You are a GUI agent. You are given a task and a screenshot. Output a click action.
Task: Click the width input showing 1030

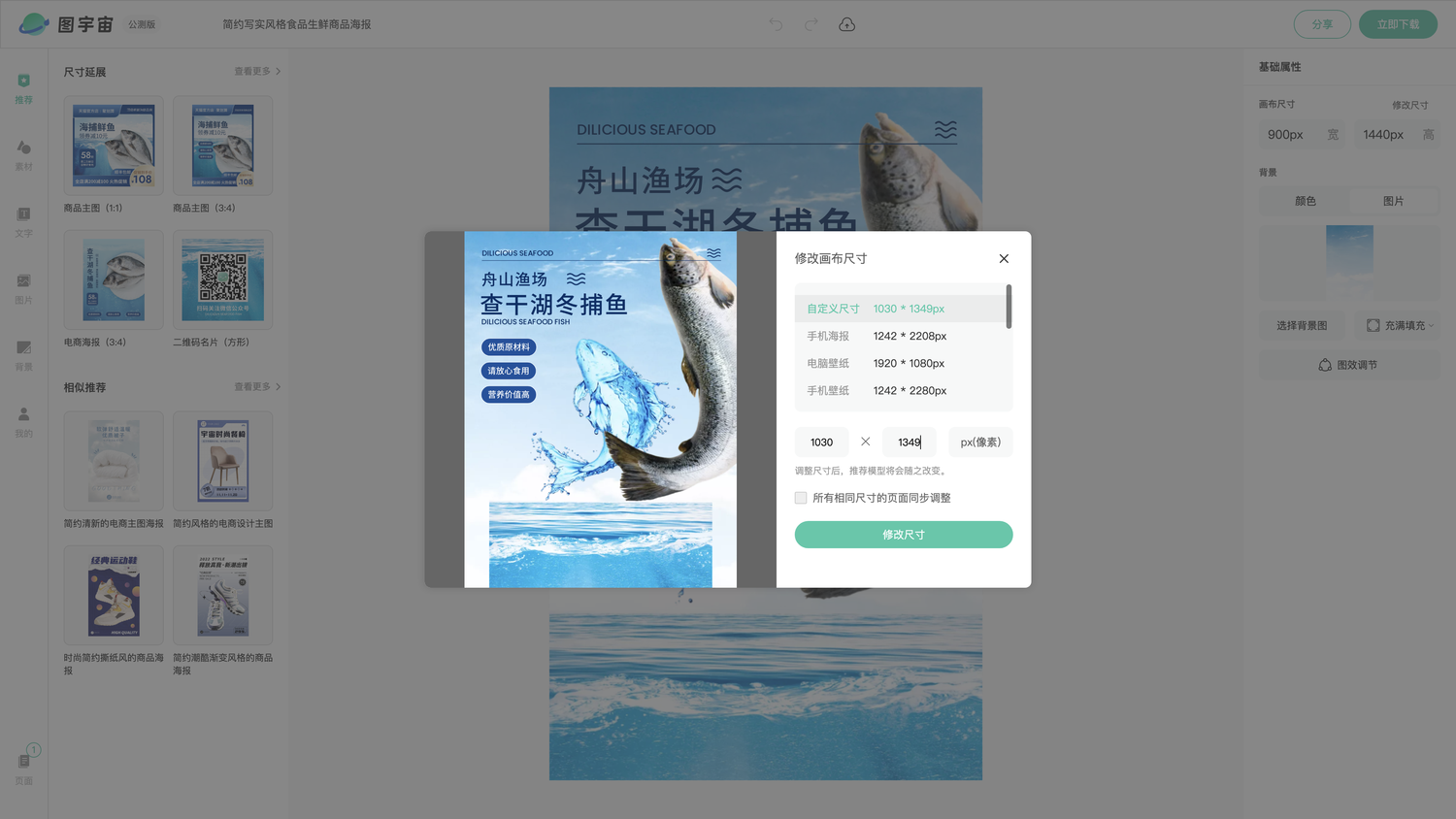tap(821, 442)
